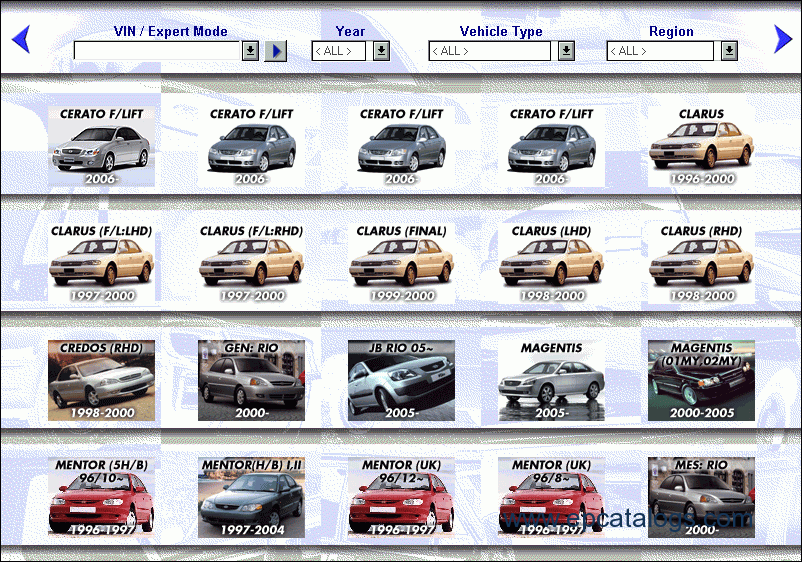Screen dimensions: 802x562
Task: Choose Clarus (FINAL) 1999-2000
Action: click(402, 263)
